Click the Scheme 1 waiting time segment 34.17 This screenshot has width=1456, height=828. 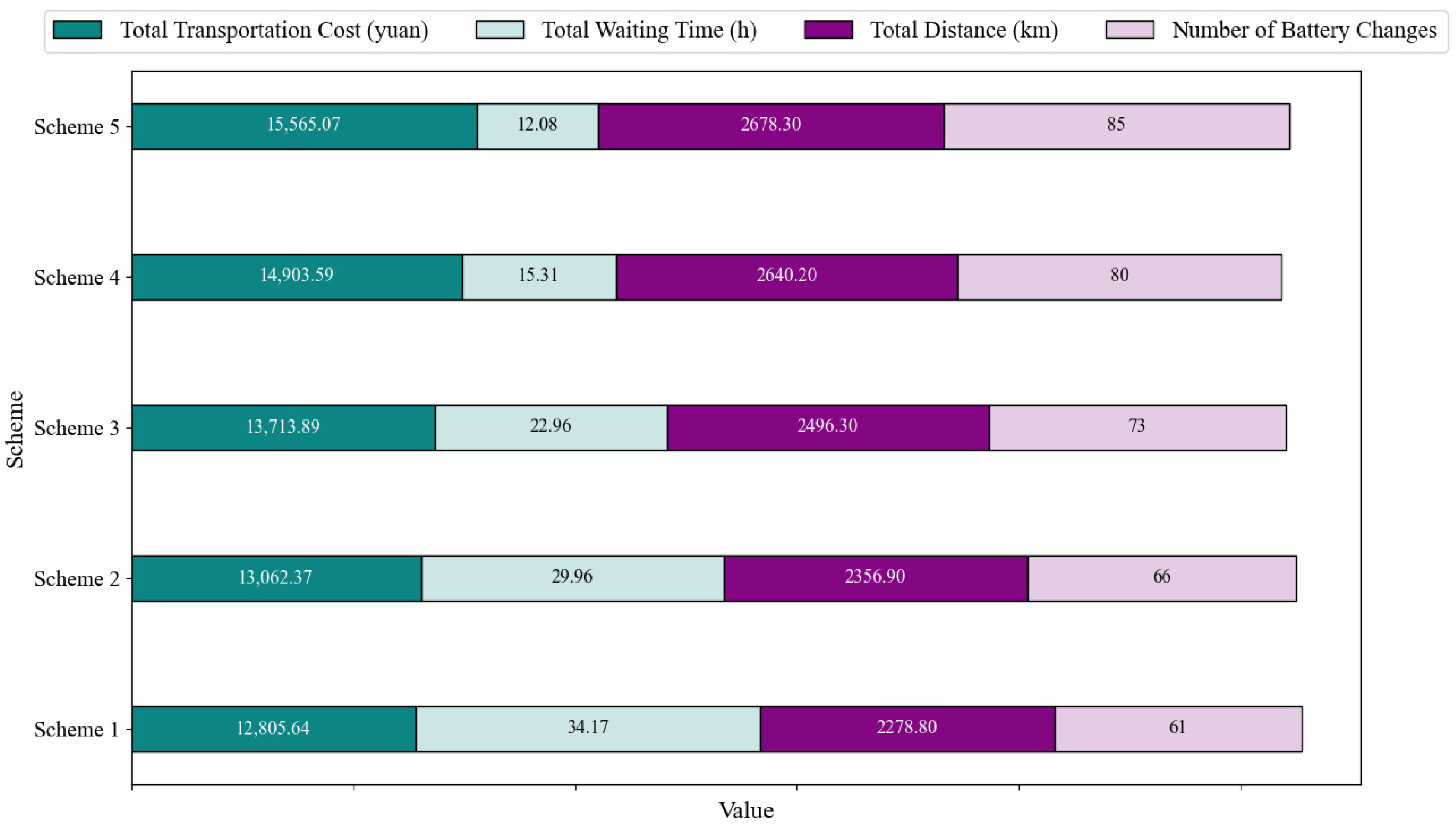[588, 729]
